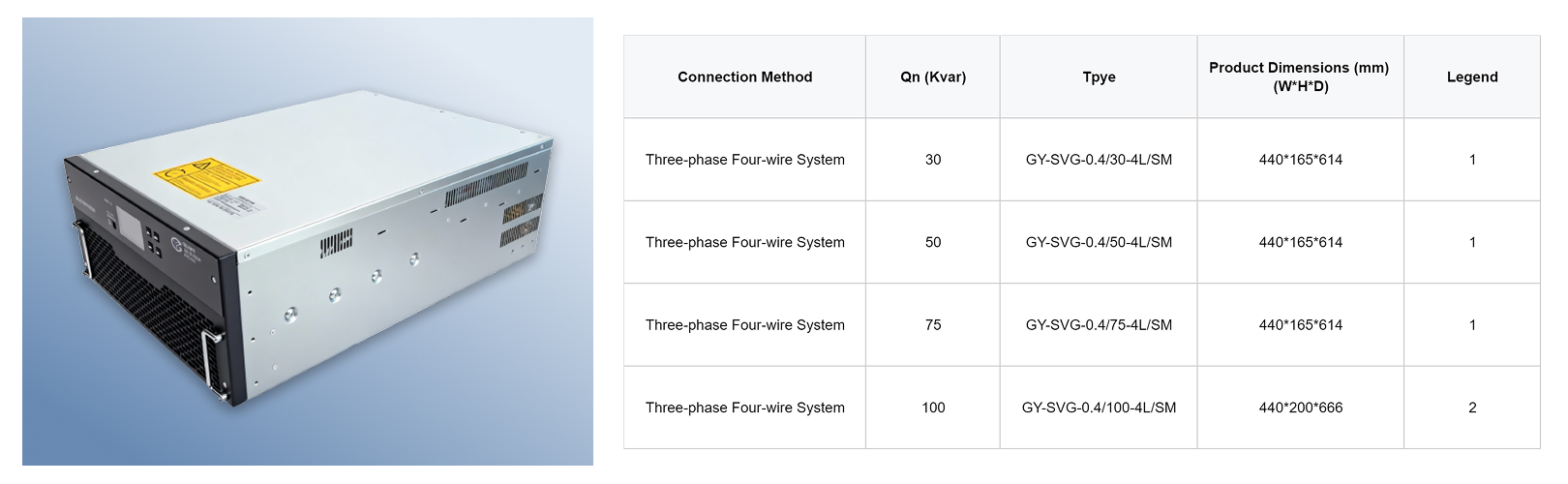Select the Tpye column header
This screenshot has height=484, width=1568.
[1099, 77]
